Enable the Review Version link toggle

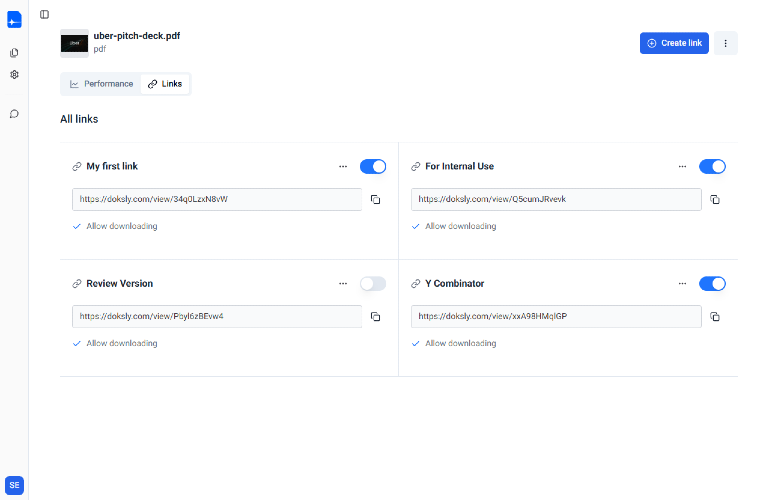[x=373, y=284]
